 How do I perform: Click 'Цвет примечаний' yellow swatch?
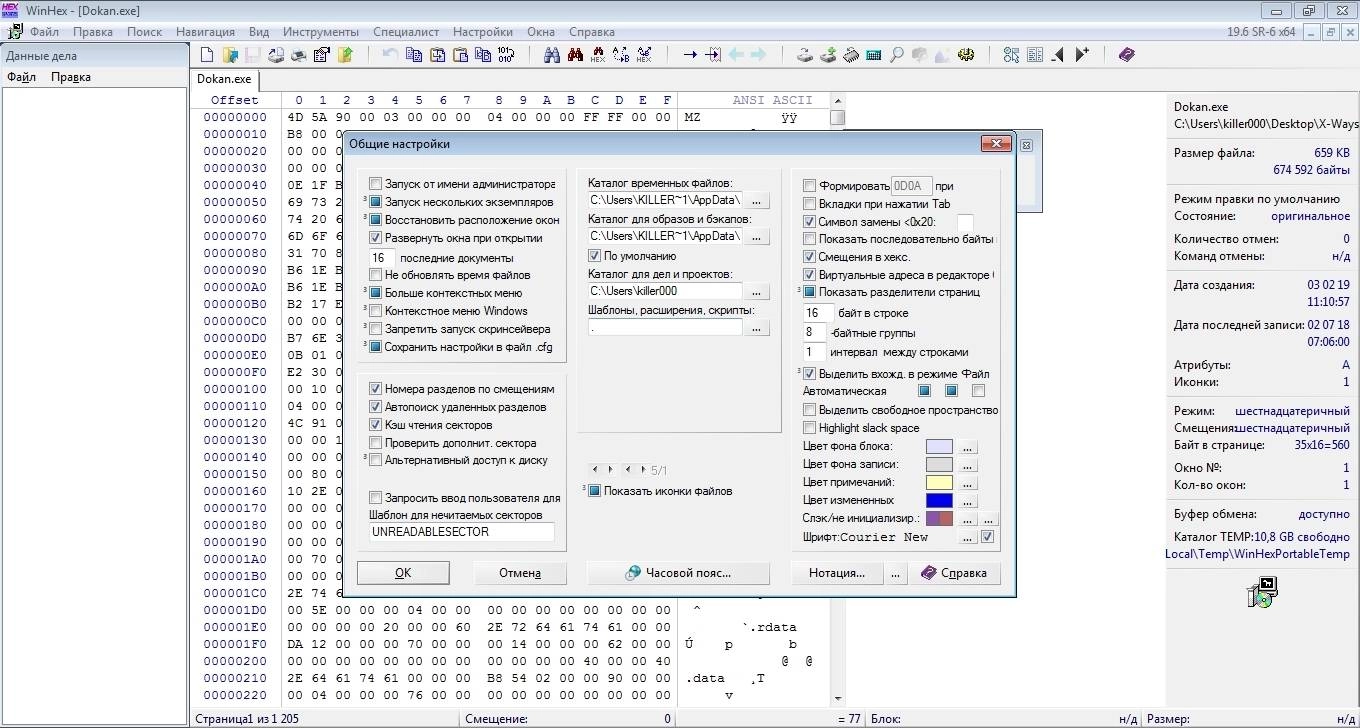click(x=939, y=483)
